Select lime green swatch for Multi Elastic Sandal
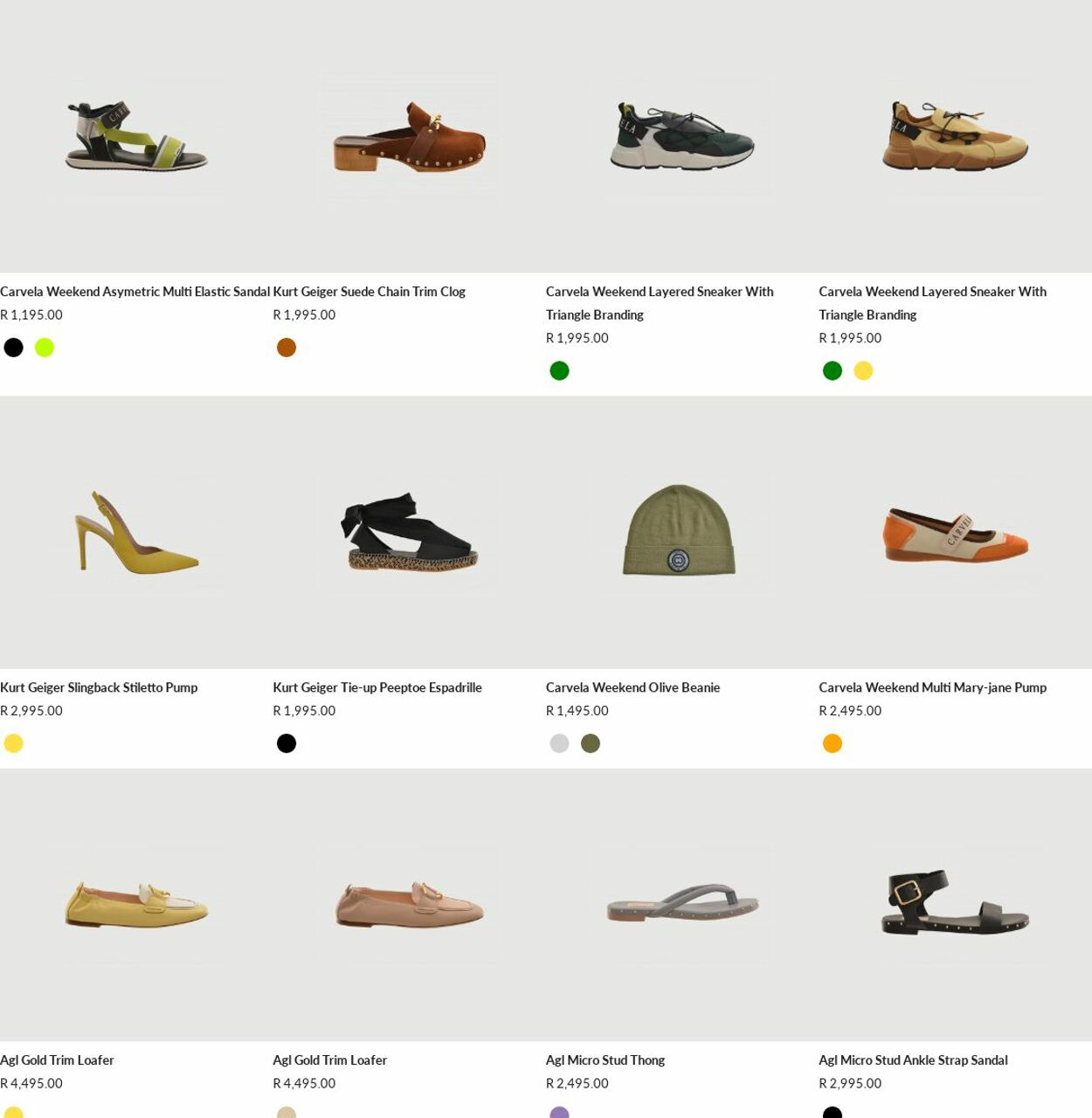This screenshot has width=1092, height=1118. pos(45,348)
